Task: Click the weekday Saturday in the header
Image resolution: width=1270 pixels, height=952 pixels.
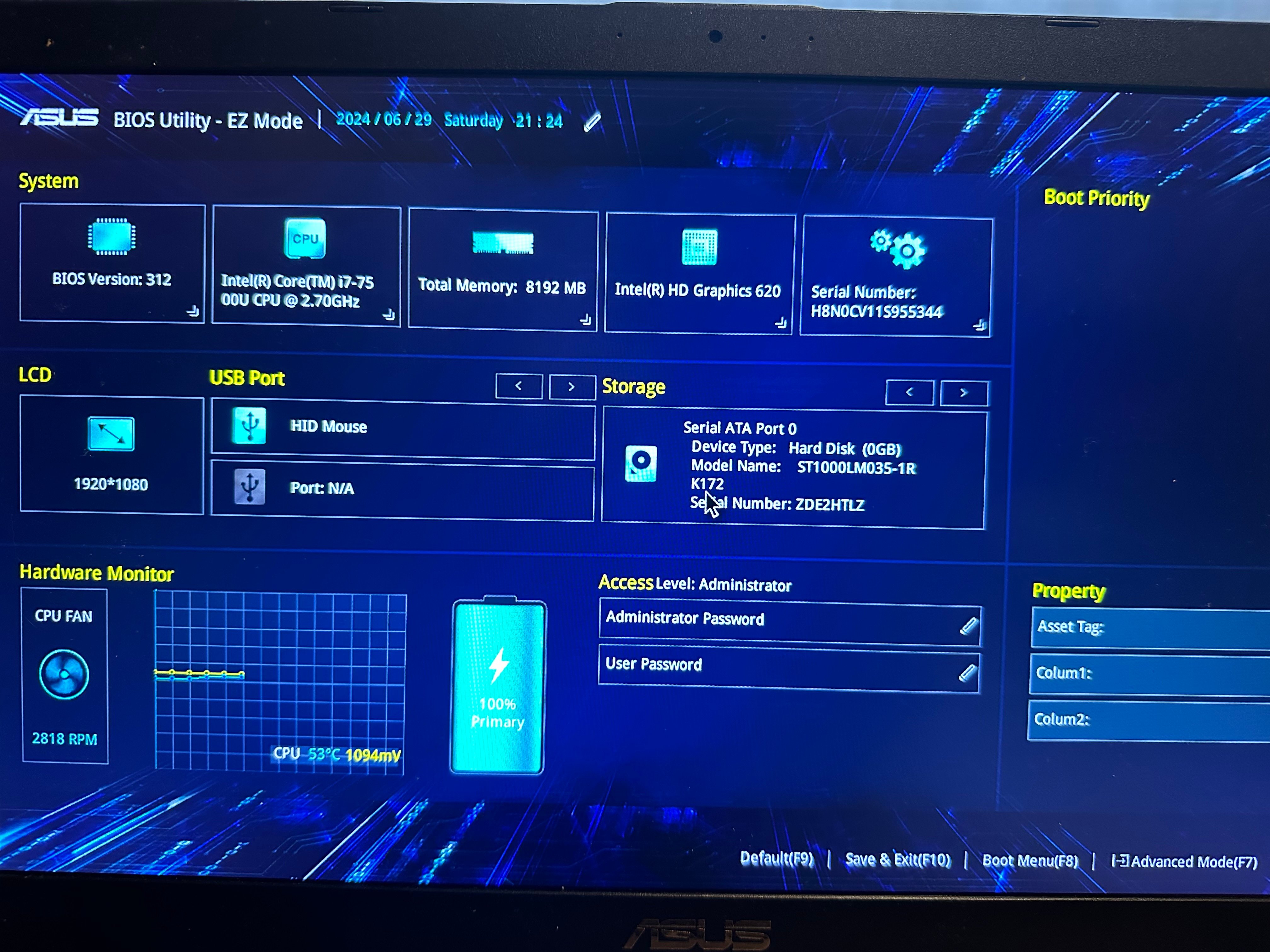Action: tap(474, 121)
